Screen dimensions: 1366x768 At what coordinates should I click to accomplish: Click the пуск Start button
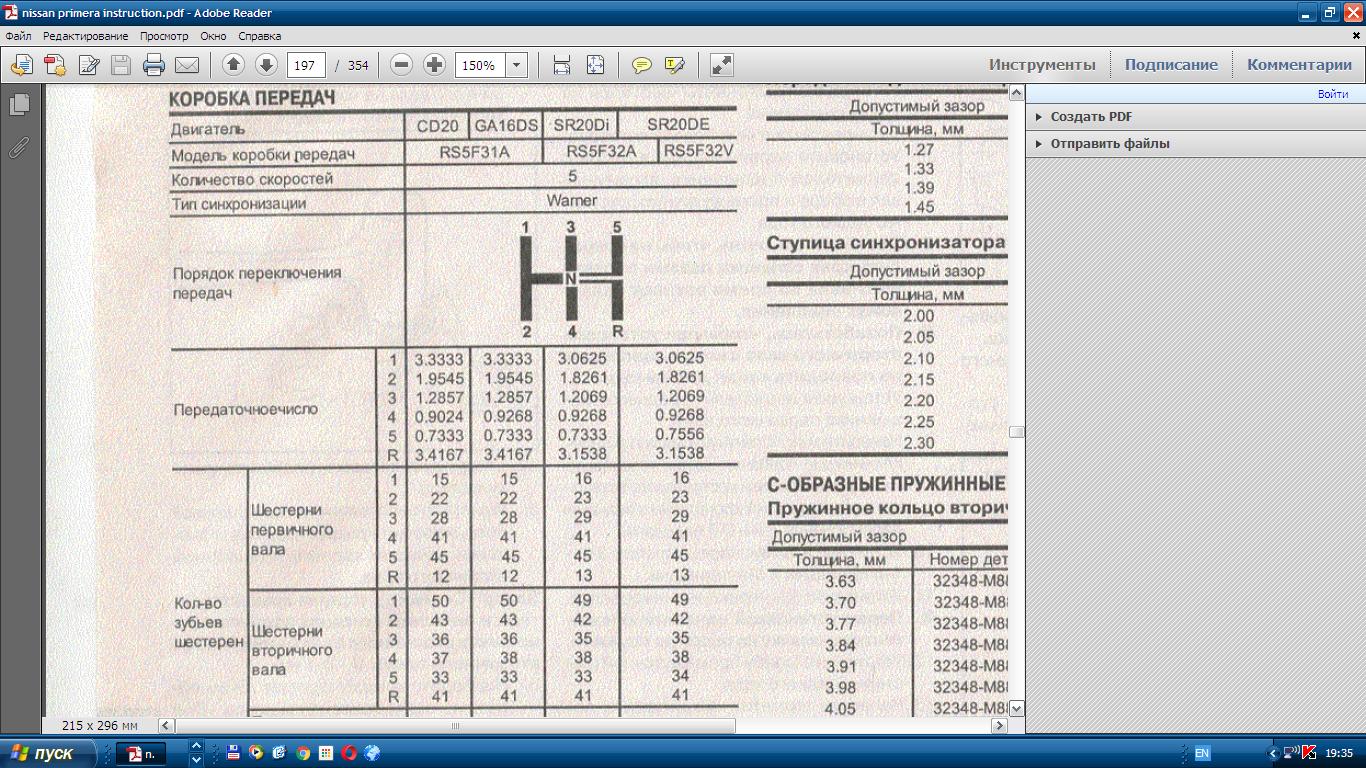[48, 753]
